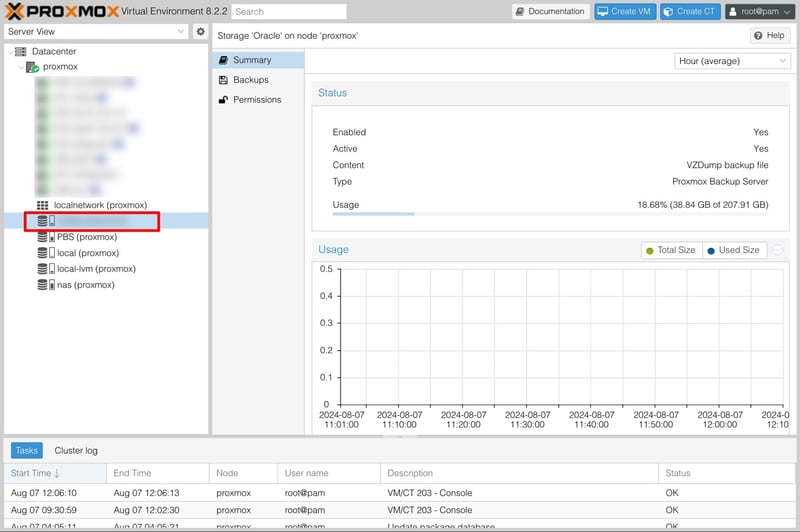This screenshot has height=532, width=800.
Task: Click the Proxmox logo
Action: 60,12
